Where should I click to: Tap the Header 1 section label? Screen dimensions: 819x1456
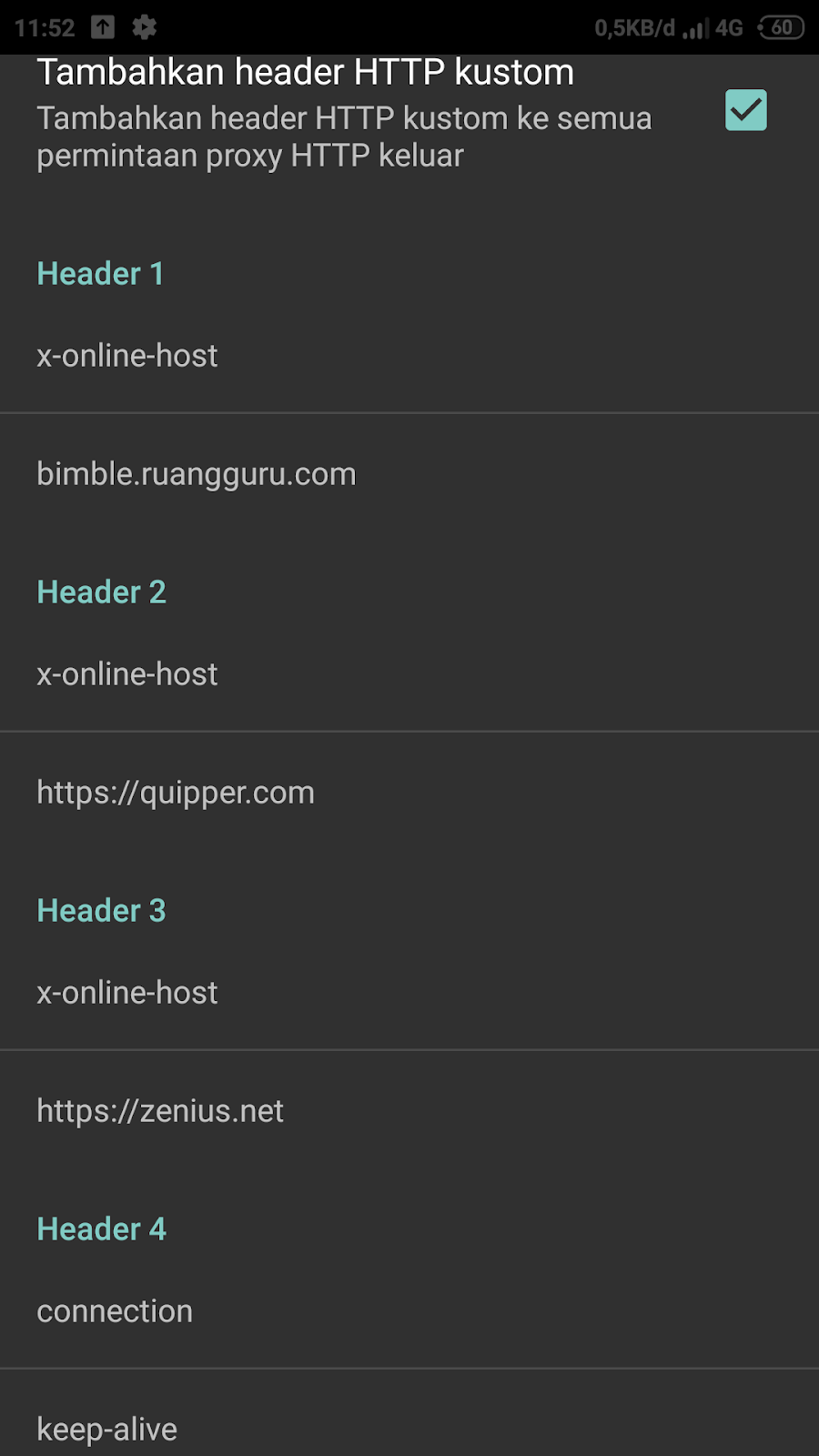pyautogui.click(x=100, y=274)
